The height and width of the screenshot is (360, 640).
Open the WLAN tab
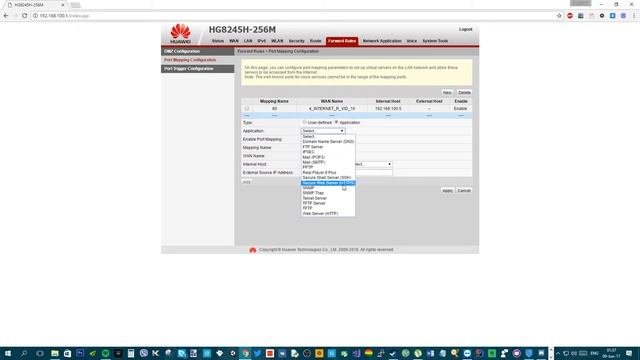[277, 41]
